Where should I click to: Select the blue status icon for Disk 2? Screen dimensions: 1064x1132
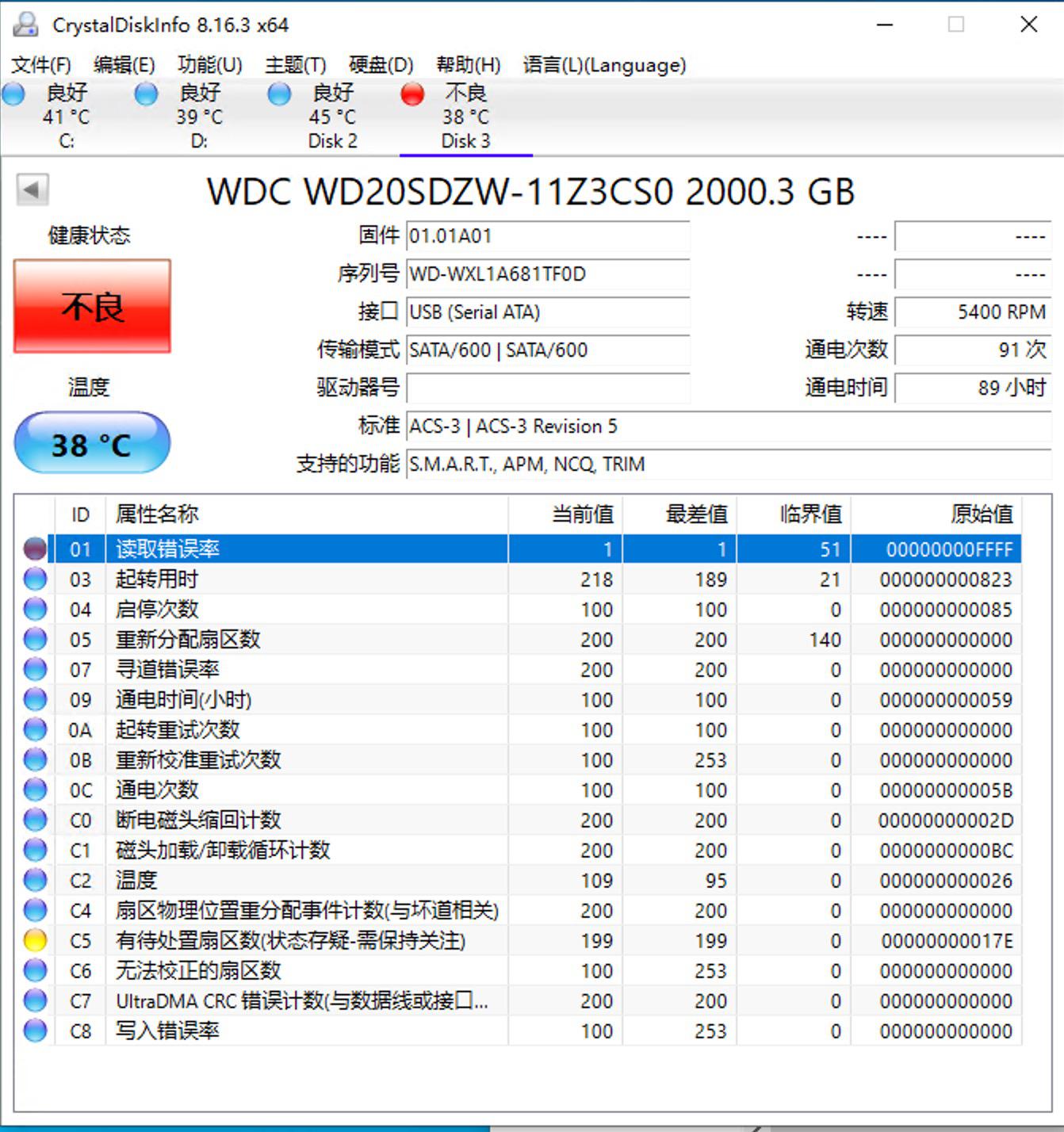[x=279, y=94]
